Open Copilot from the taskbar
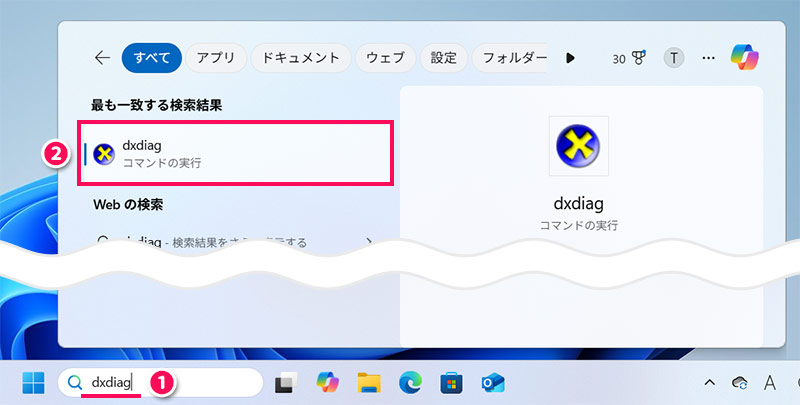 (328, 383)
